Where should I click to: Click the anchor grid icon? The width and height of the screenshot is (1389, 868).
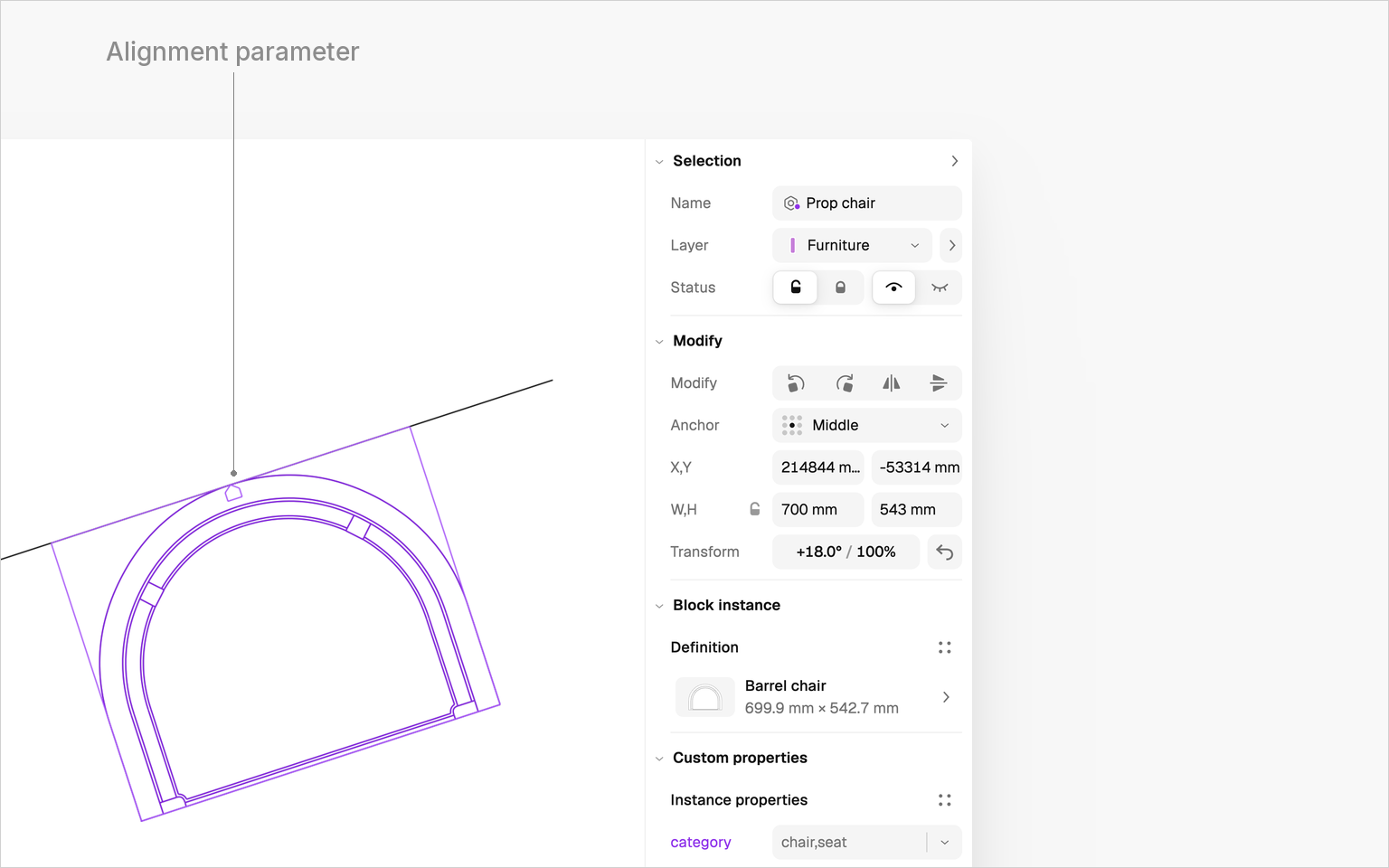tap(792, 426)
